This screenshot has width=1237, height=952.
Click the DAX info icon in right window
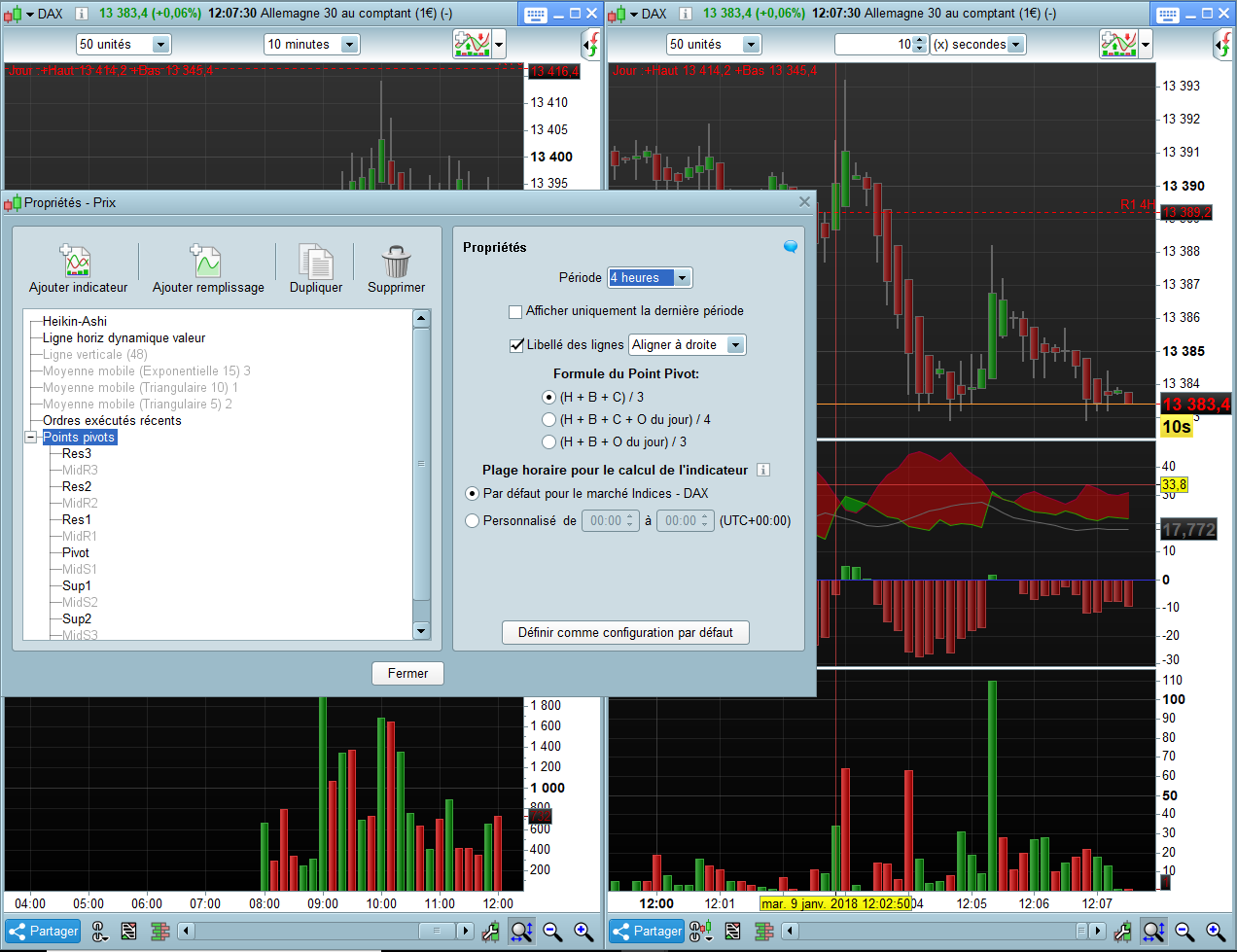(686, 14)
